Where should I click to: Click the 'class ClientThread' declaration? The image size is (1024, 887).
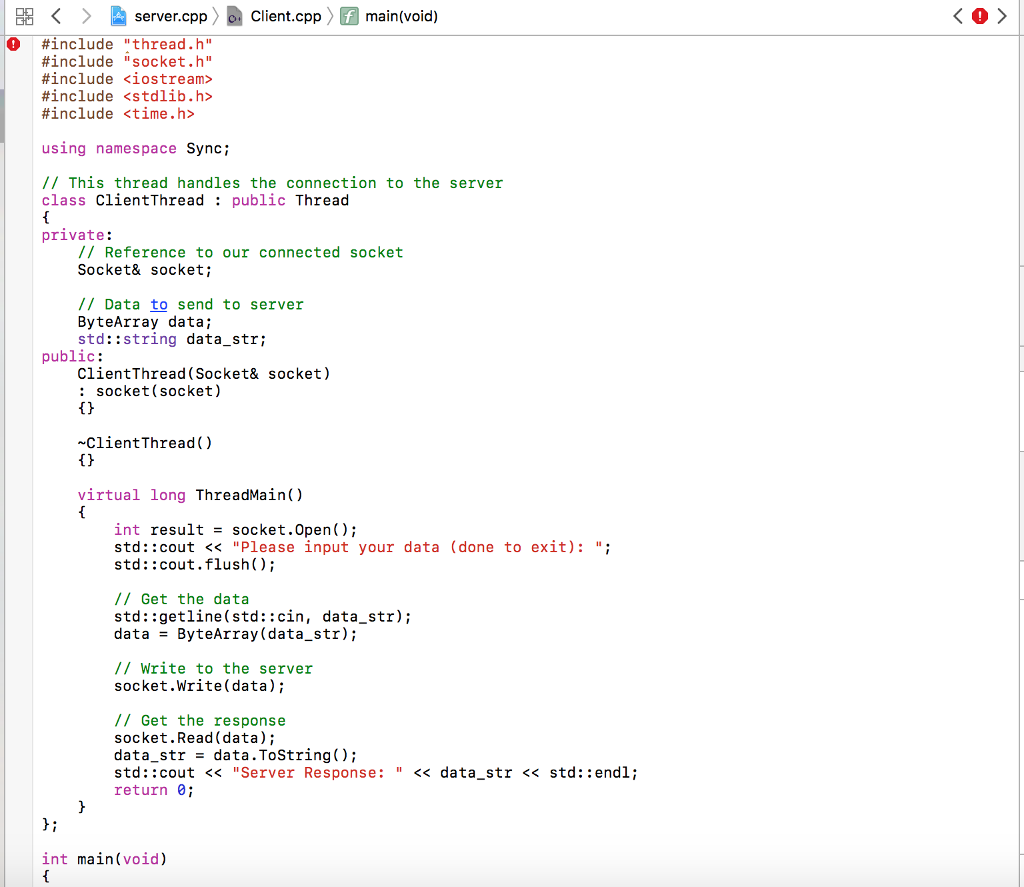click(195, 201)
